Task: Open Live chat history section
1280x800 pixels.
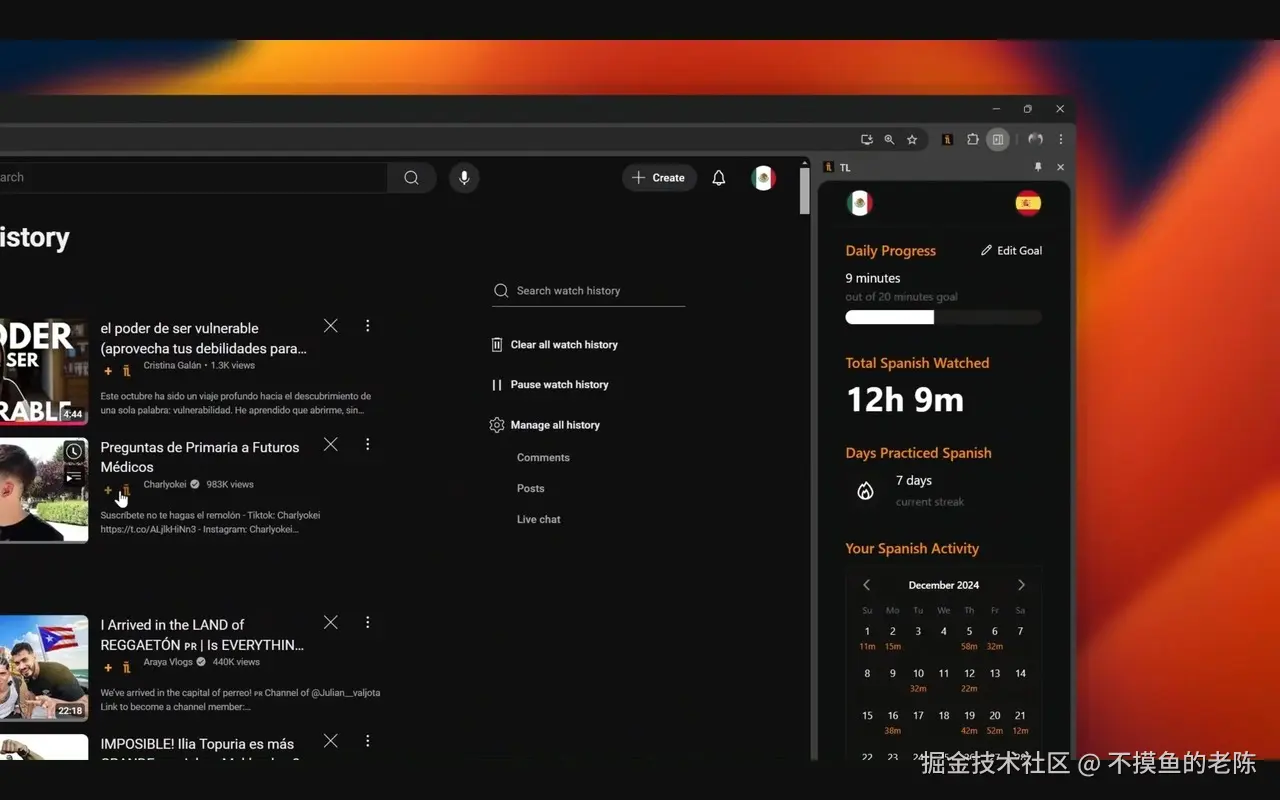Action: tap(539, 520)
